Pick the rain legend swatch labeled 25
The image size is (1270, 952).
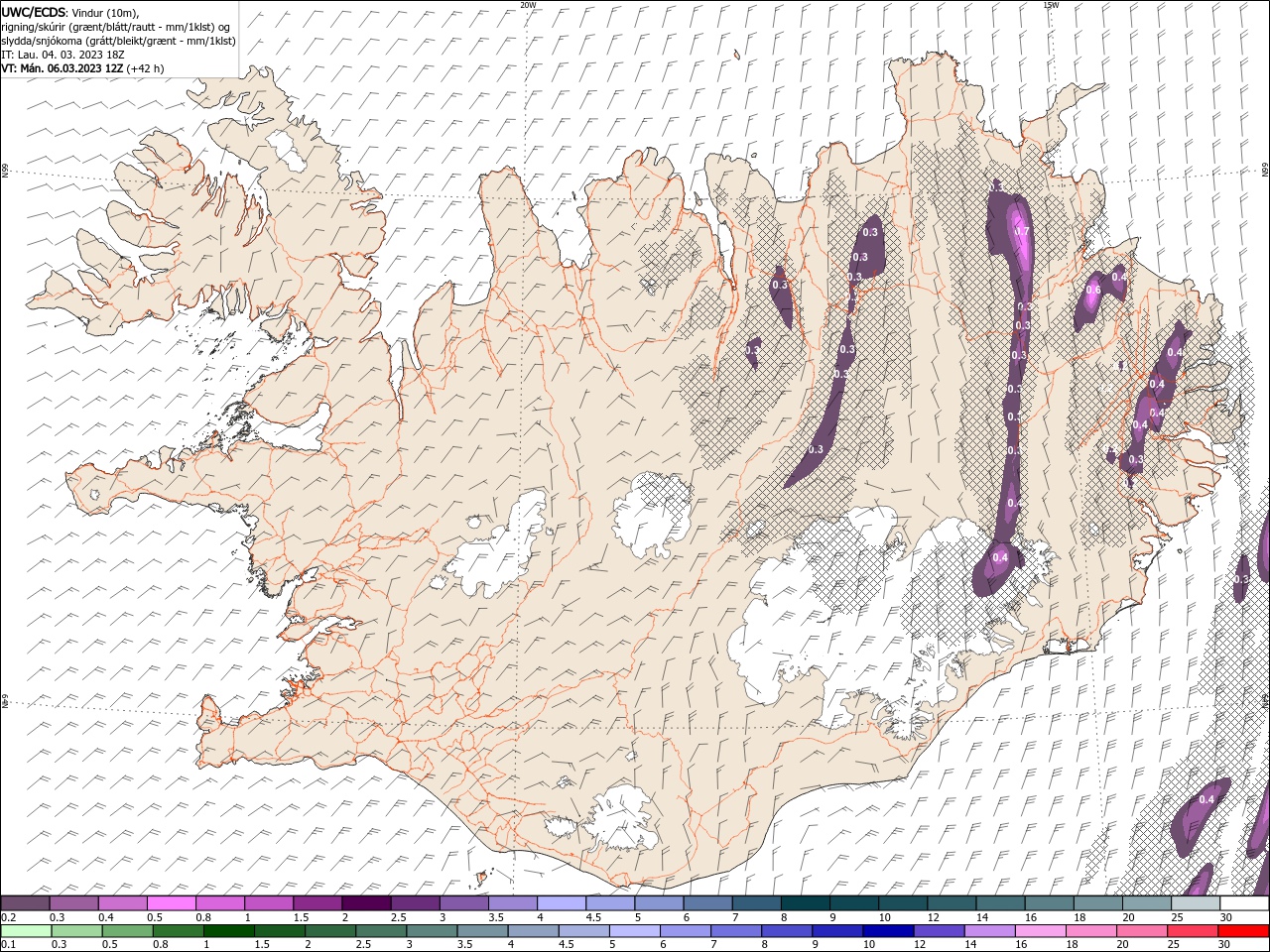tap(1192, 931)
